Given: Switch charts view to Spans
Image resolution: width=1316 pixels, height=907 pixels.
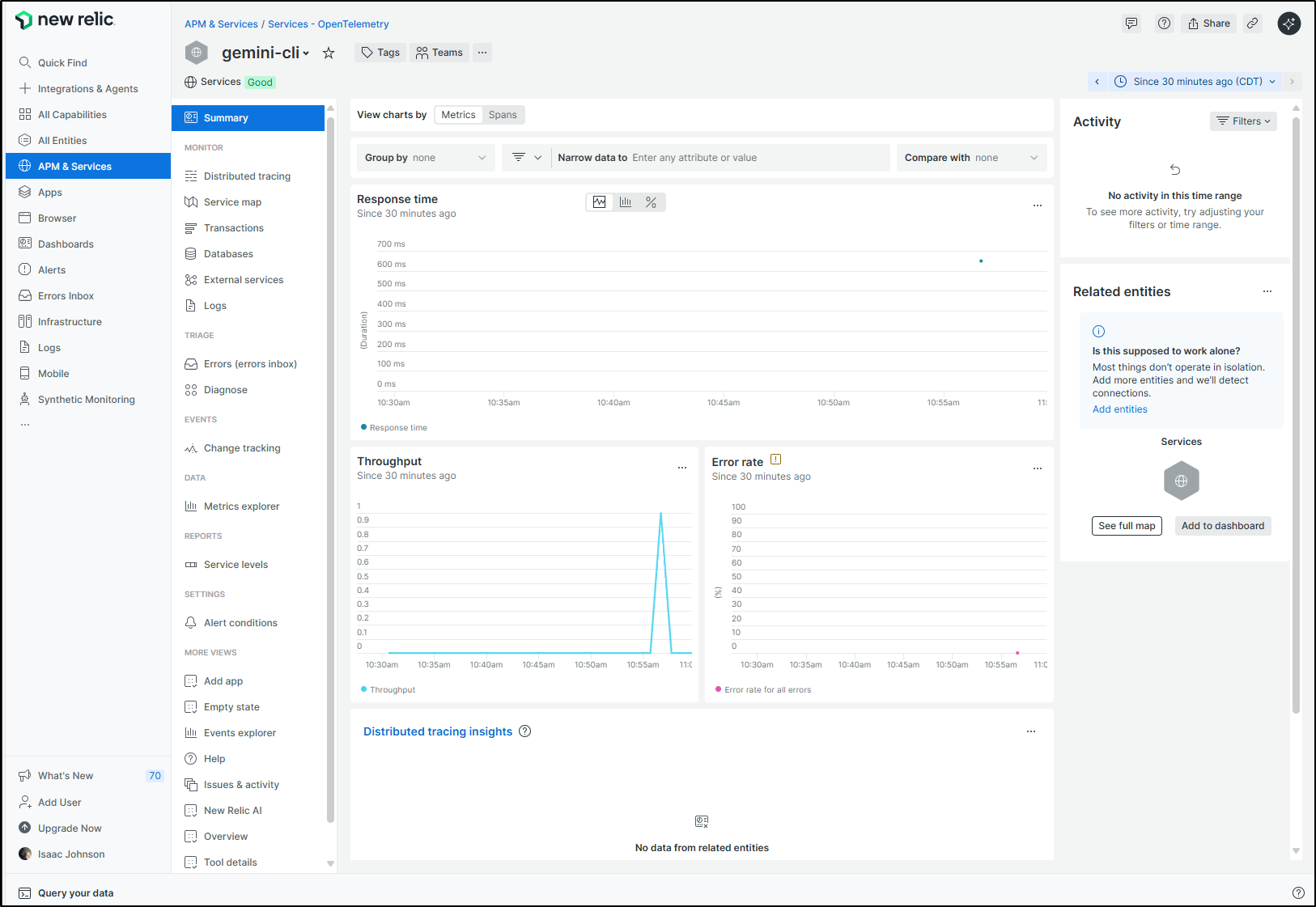Looking at the screenshot, I should click(503, 115).
